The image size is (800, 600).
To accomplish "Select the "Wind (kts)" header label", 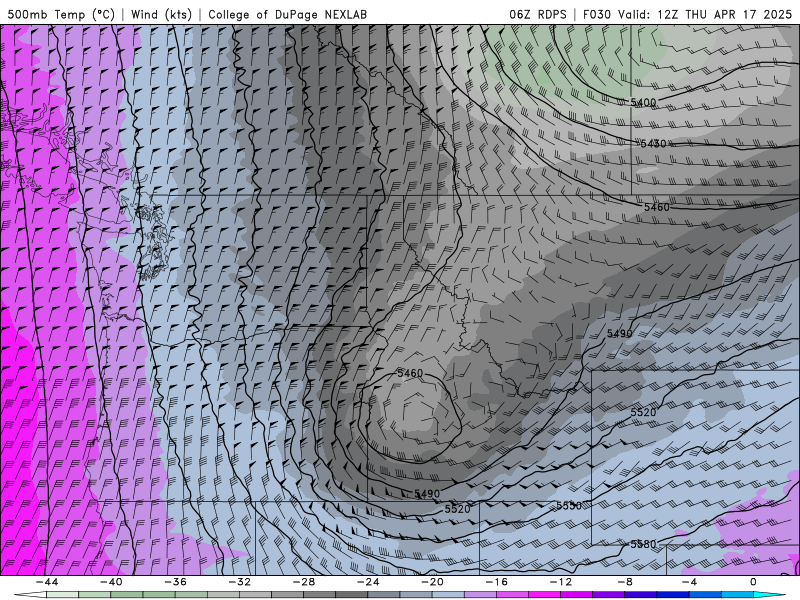I will point(161,14).
